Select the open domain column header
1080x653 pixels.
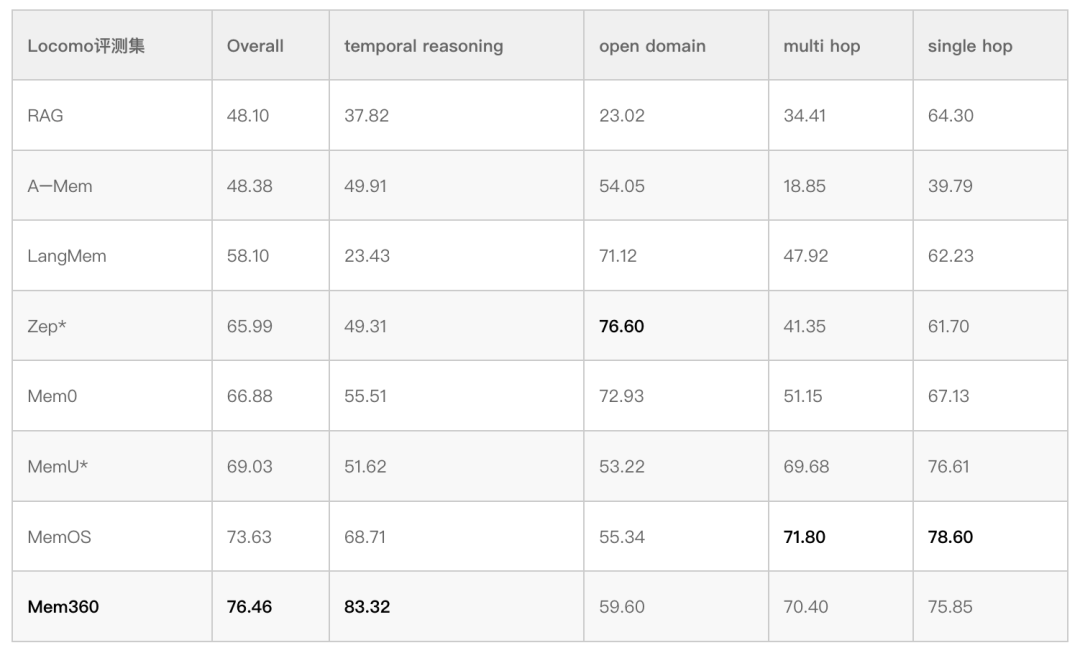point(652,46)
